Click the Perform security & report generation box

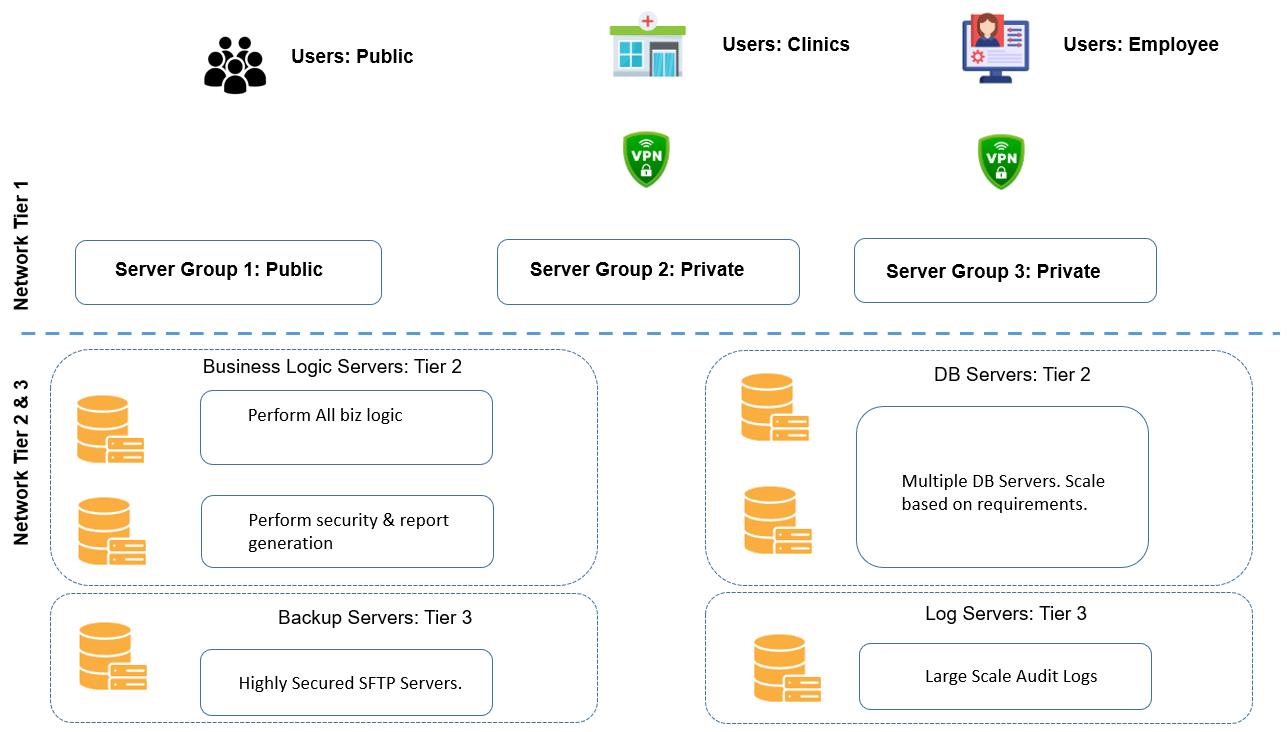[347, 531]
